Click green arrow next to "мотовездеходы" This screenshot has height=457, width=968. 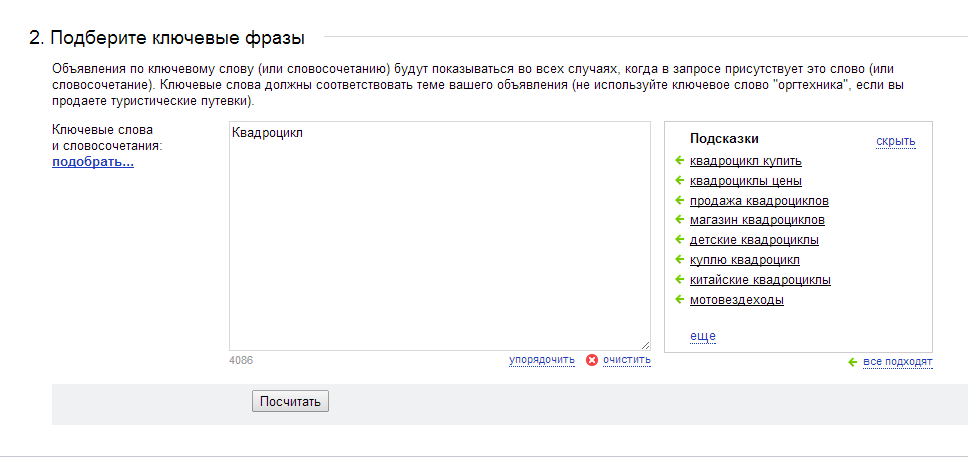(678, 300)
